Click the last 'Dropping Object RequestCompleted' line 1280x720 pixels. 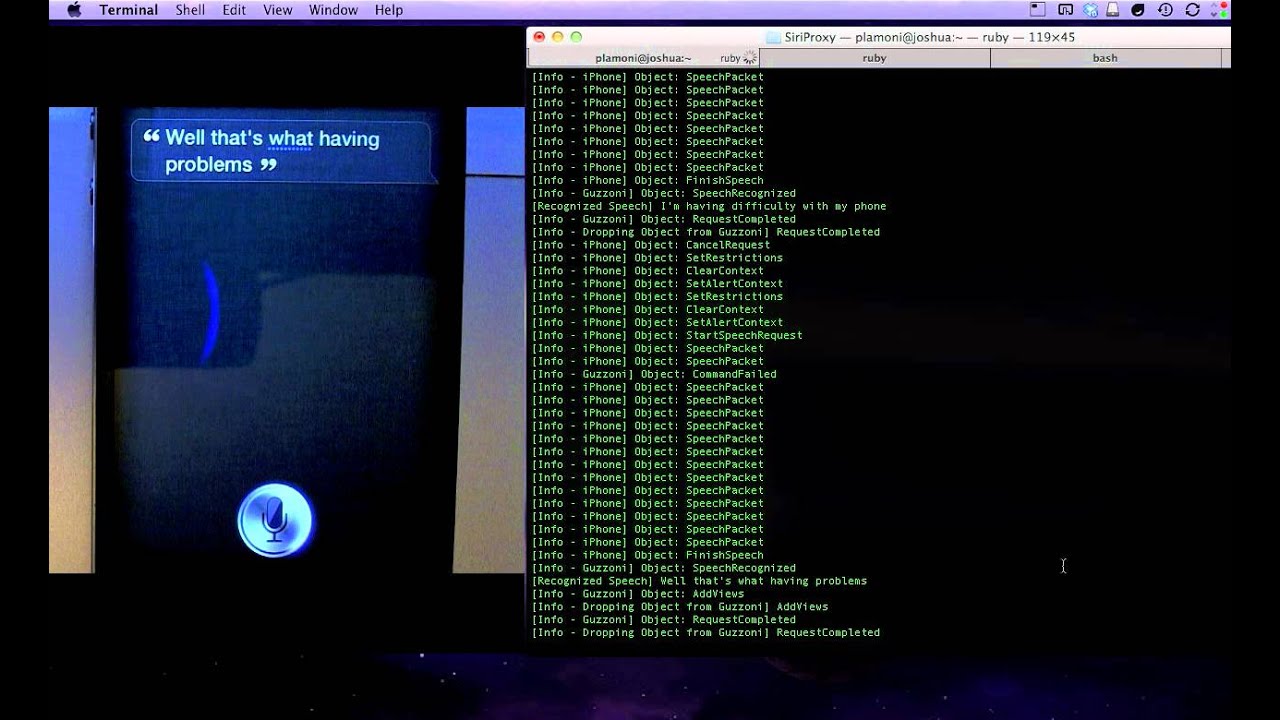click(x=705, y=633)
